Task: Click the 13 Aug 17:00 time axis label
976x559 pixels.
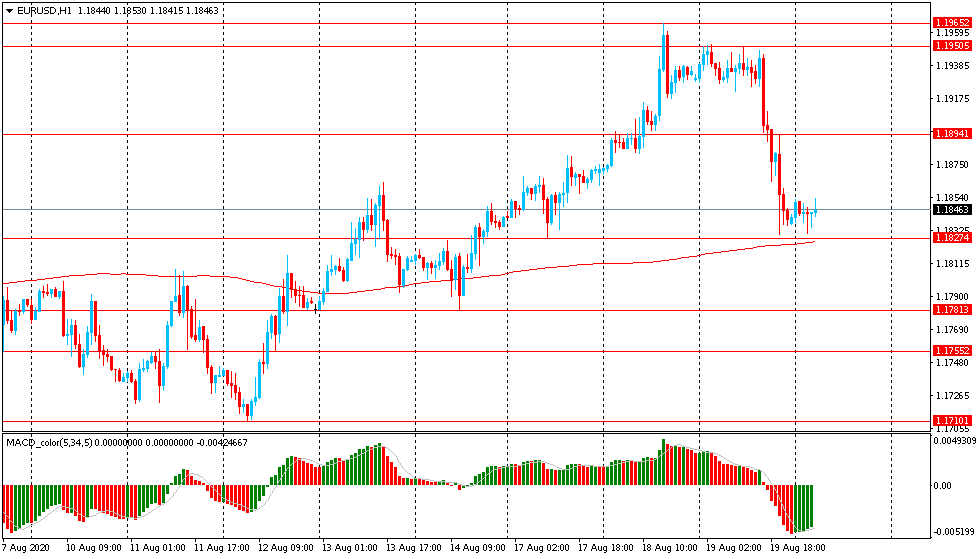Action: pyautogui.click(x=413, y=548)
